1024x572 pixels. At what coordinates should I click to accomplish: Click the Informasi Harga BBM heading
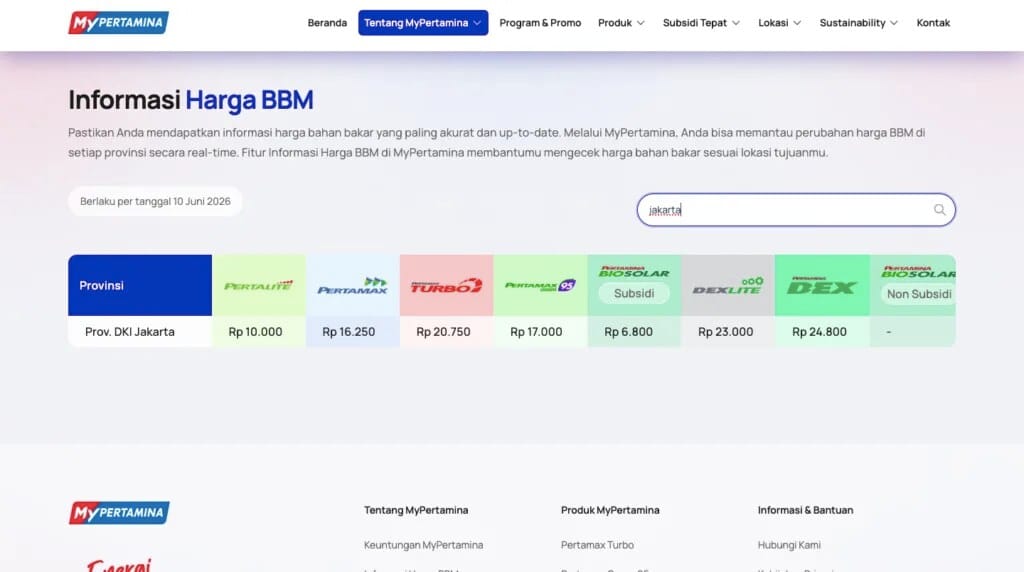click(x=191, y=100)
